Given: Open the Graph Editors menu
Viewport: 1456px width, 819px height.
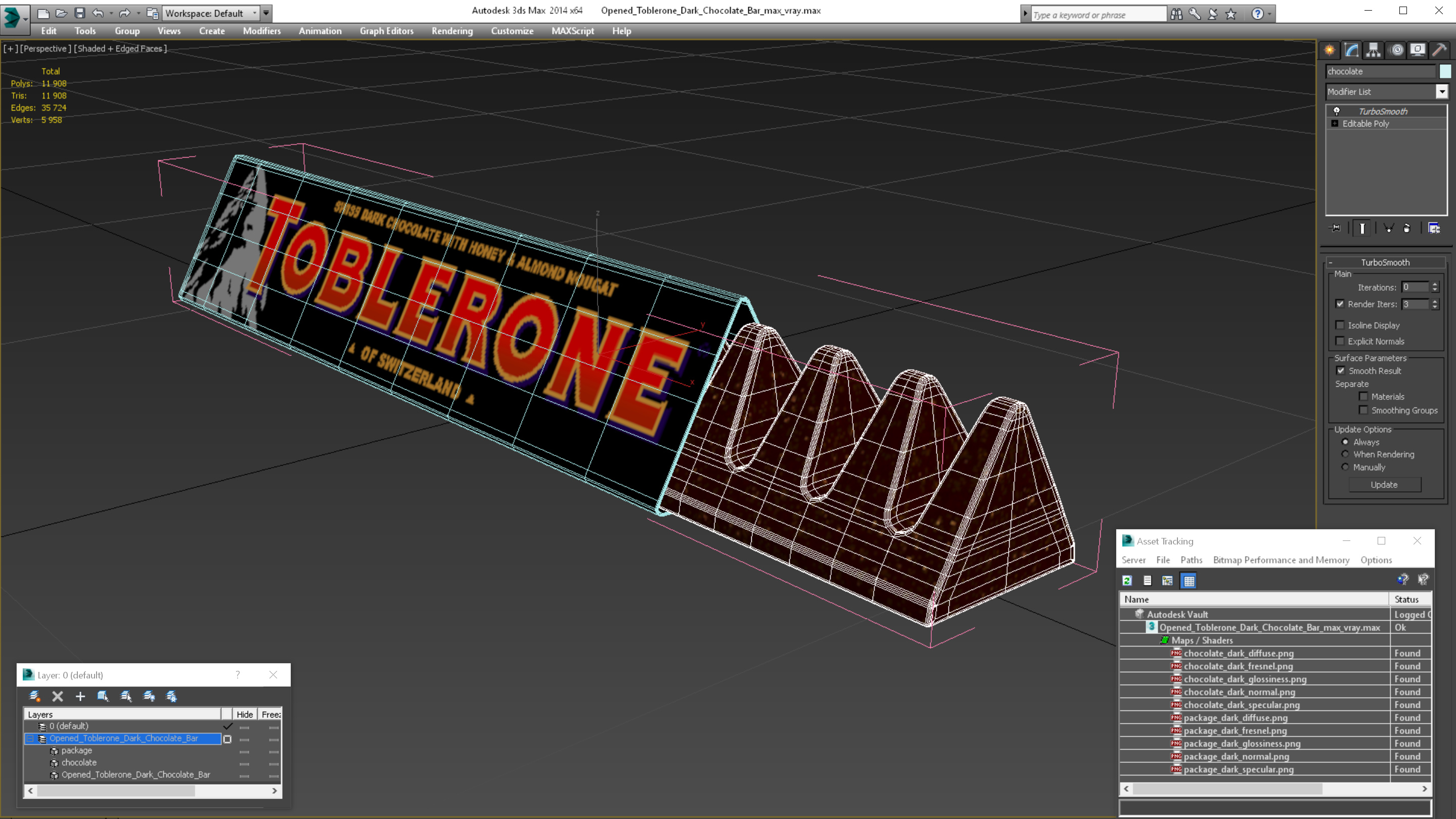Looking at the screenshot, I should coord(387,31).
